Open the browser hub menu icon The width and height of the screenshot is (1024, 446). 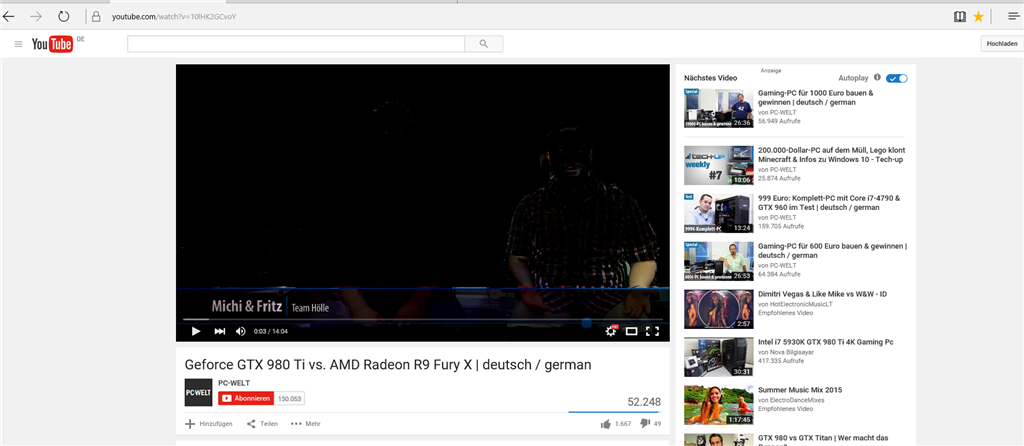[1014, 16]
